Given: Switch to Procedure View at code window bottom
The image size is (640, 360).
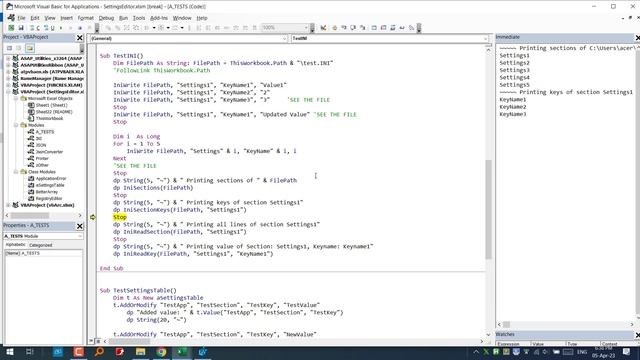Looking at the screenshot, I should click(91, 341).
